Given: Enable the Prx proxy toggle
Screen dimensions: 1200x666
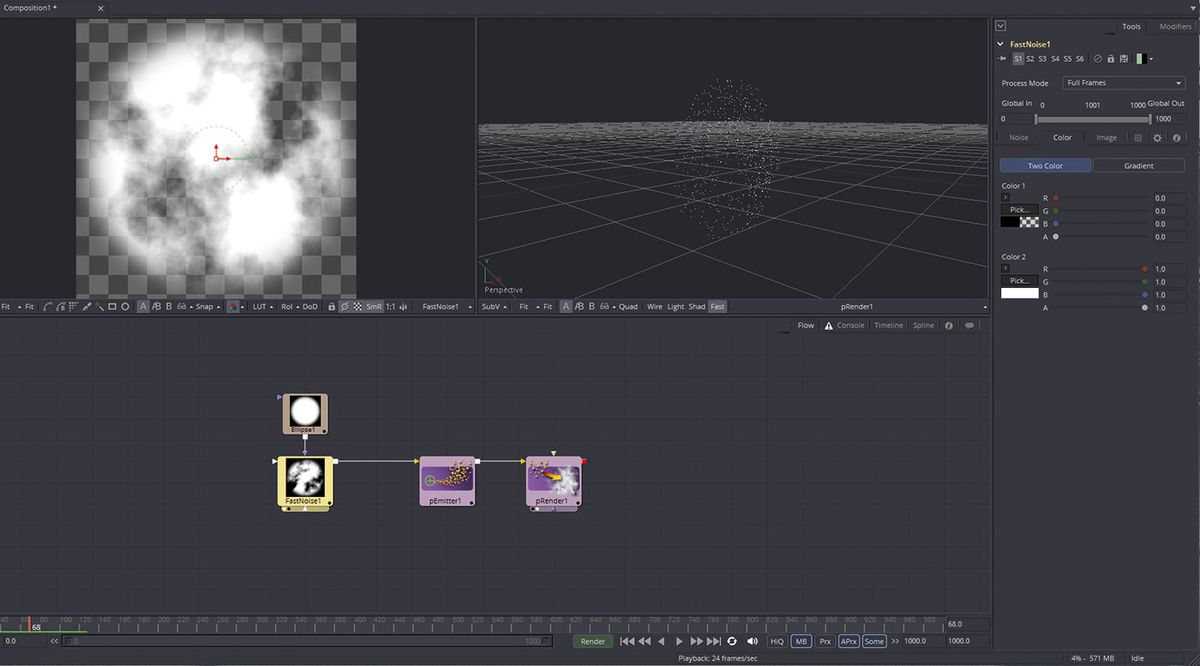Looking at the screenshot, I should [823, 641].
